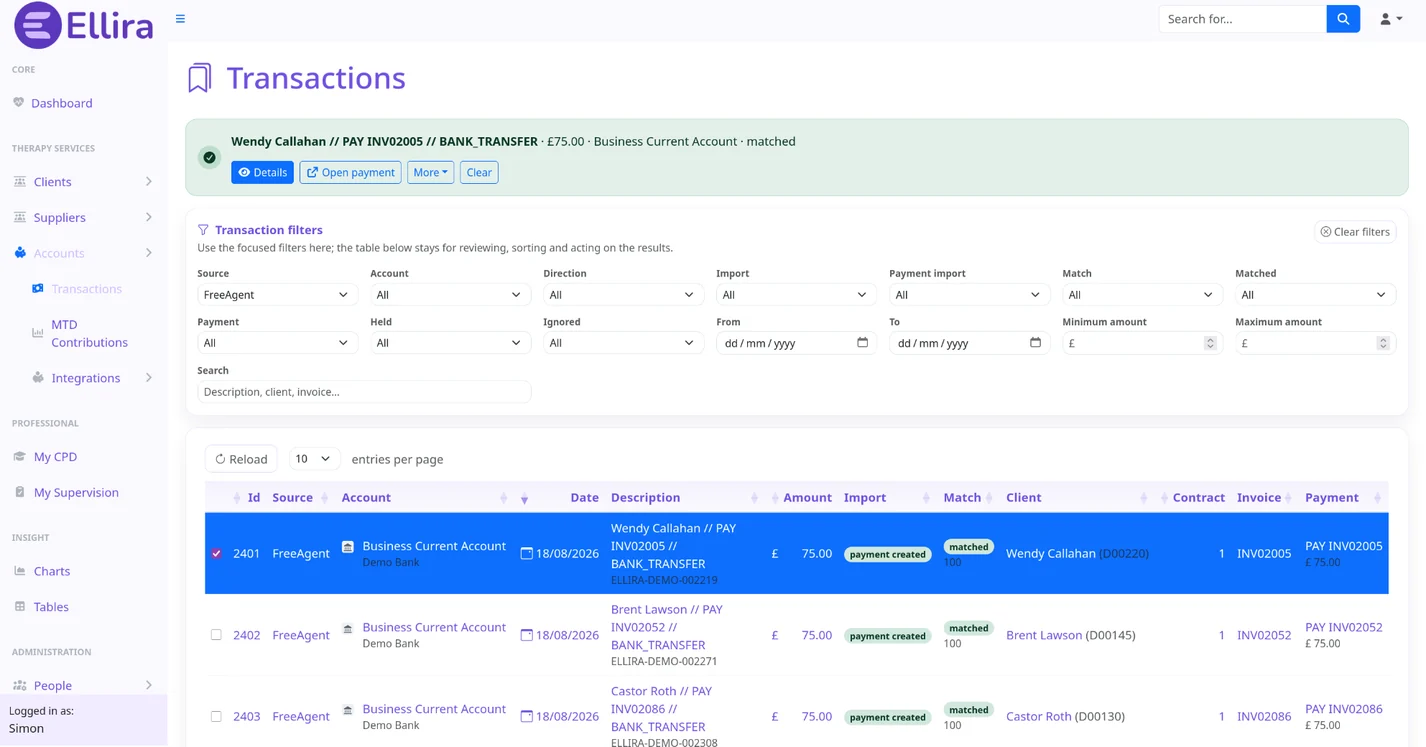Click the calendar icon in row 2402

tap(526, 635)
